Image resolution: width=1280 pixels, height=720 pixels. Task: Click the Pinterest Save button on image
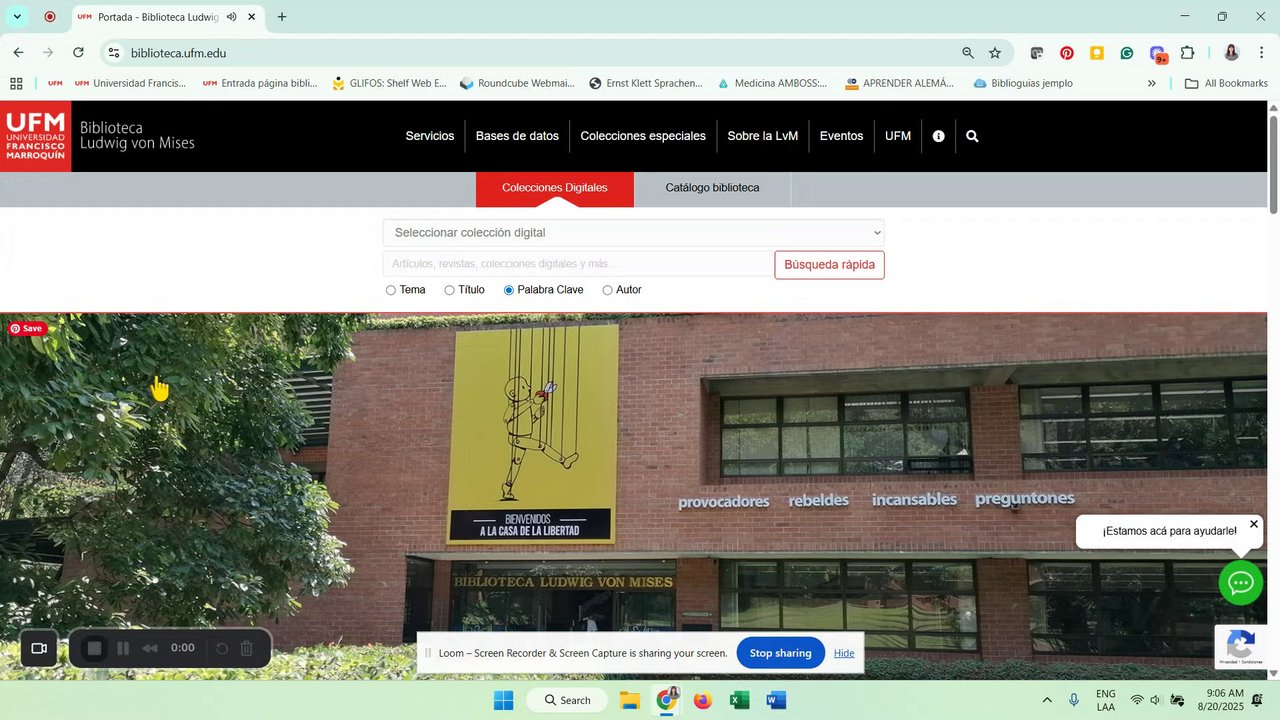point(27,328)
